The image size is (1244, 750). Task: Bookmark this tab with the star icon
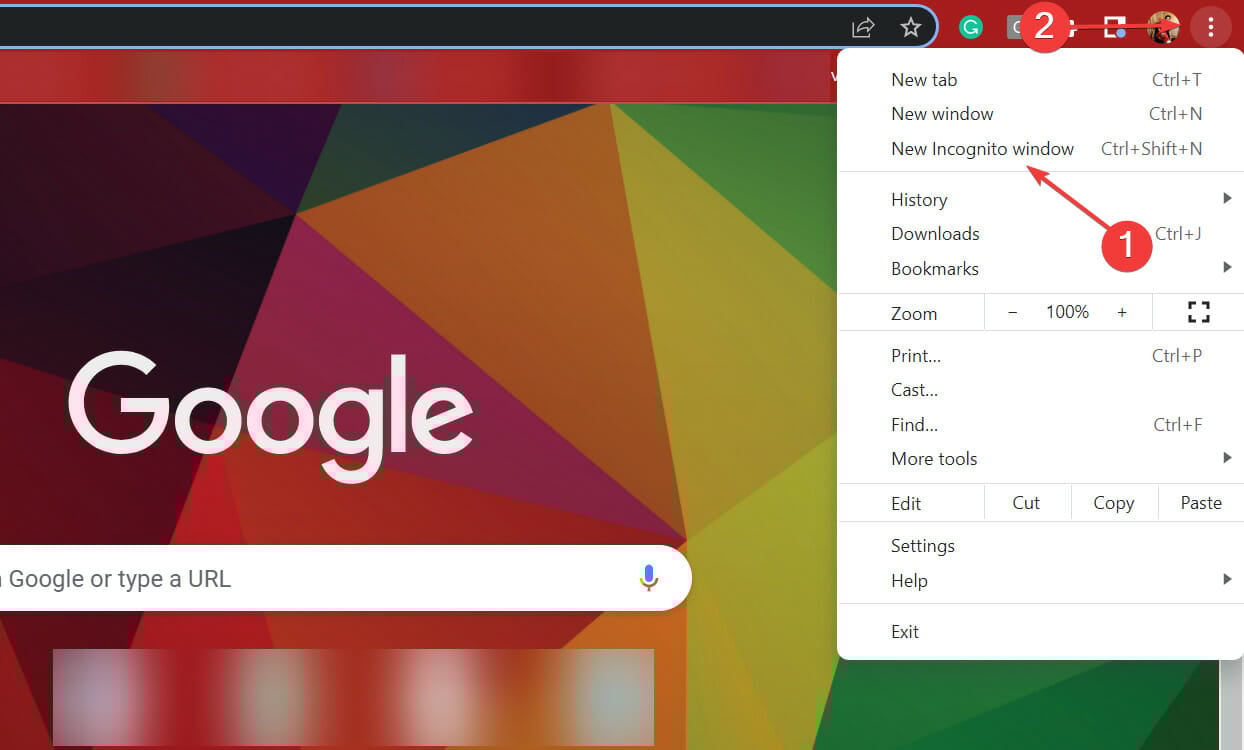(x=910, y=27)
